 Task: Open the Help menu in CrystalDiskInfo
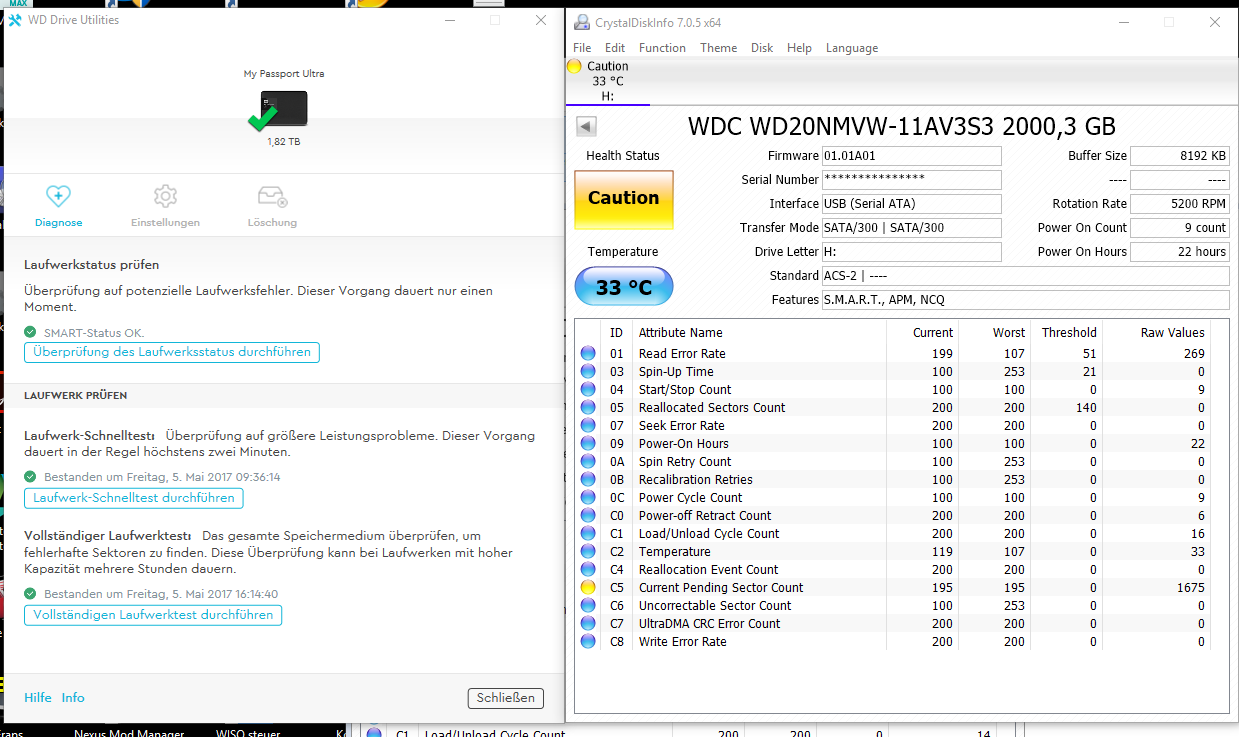click(799, 48)
